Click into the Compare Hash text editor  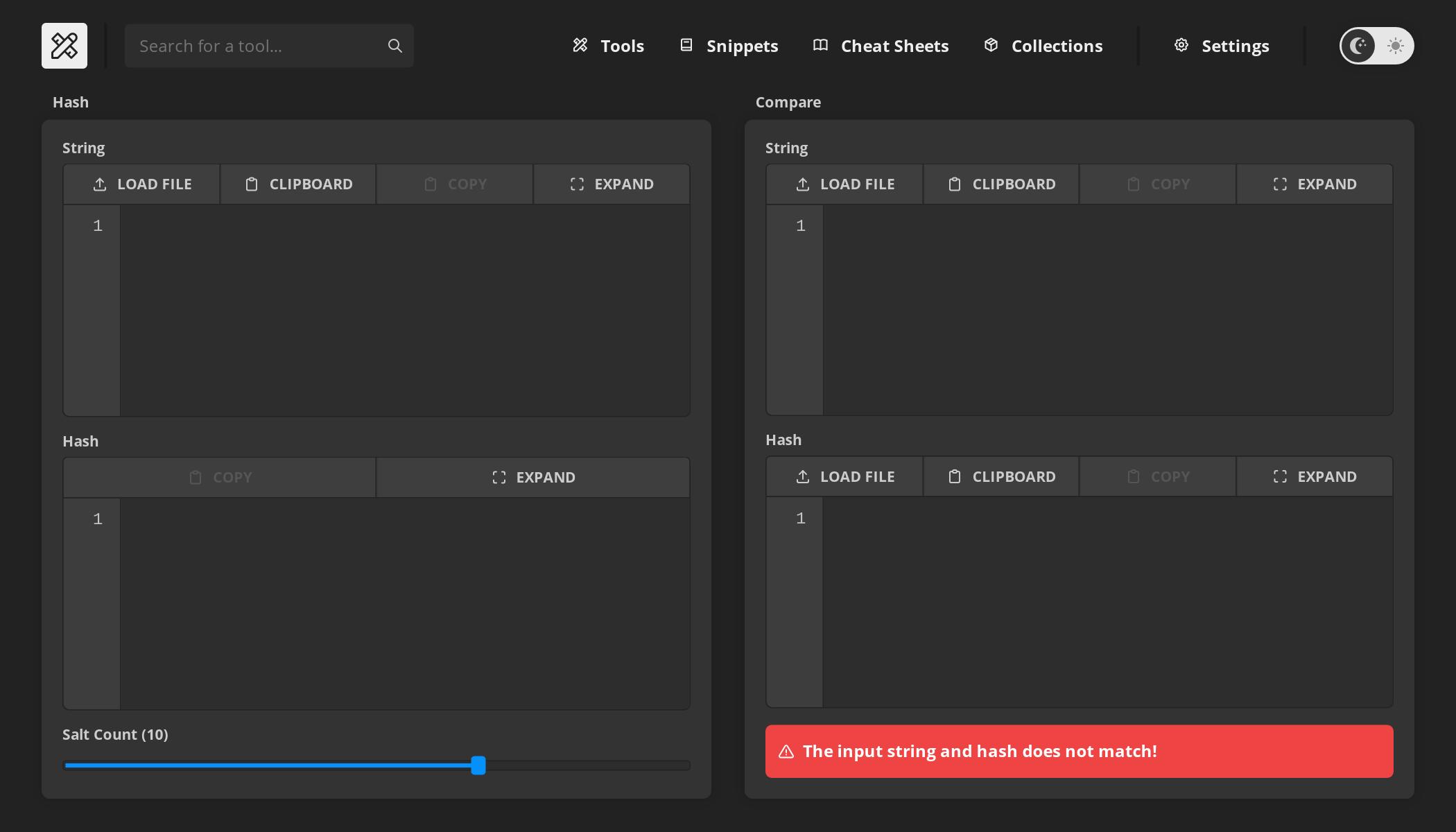click(1108, 602)
